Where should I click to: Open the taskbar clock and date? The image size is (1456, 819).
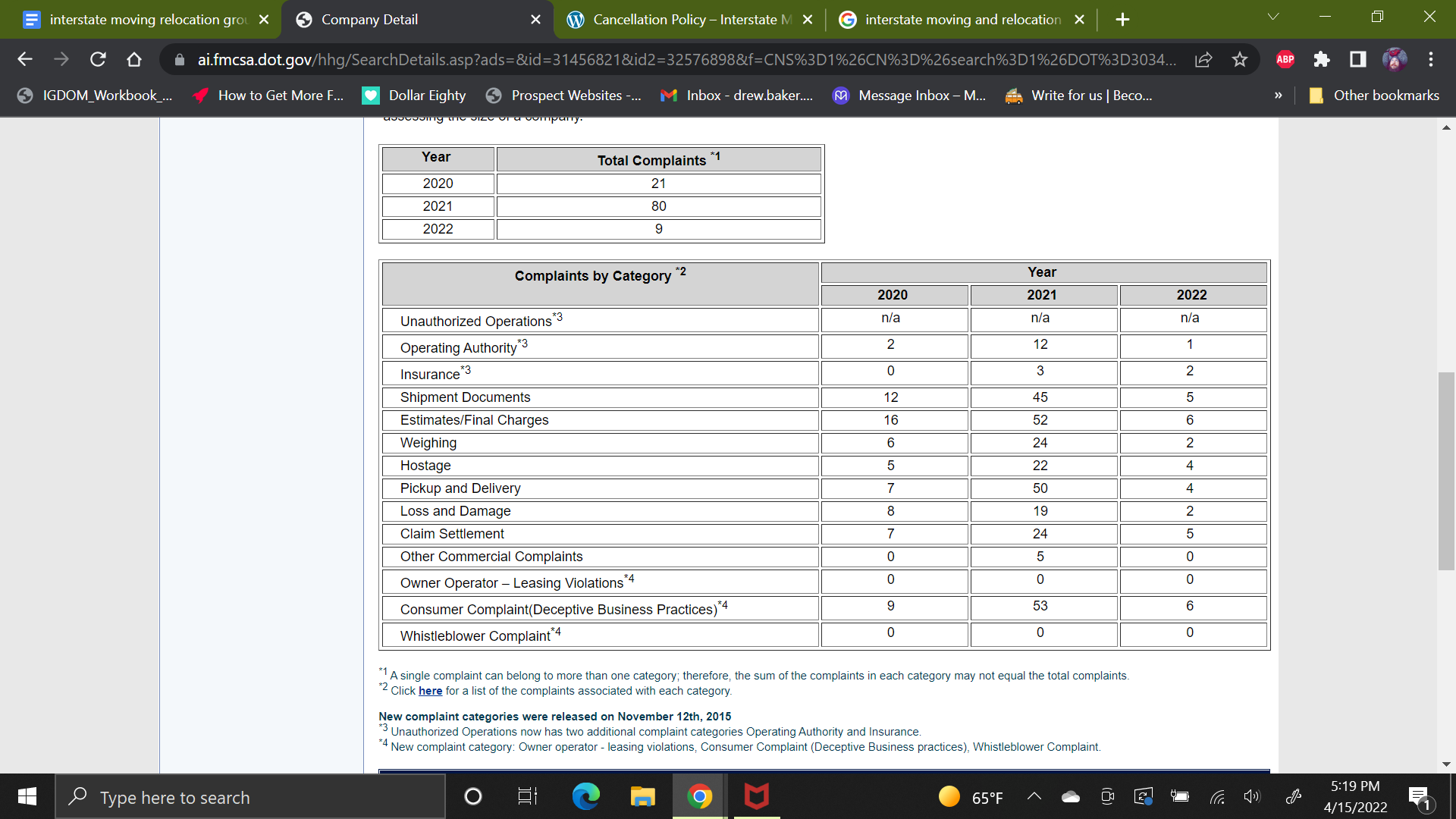coord(1355,797)
